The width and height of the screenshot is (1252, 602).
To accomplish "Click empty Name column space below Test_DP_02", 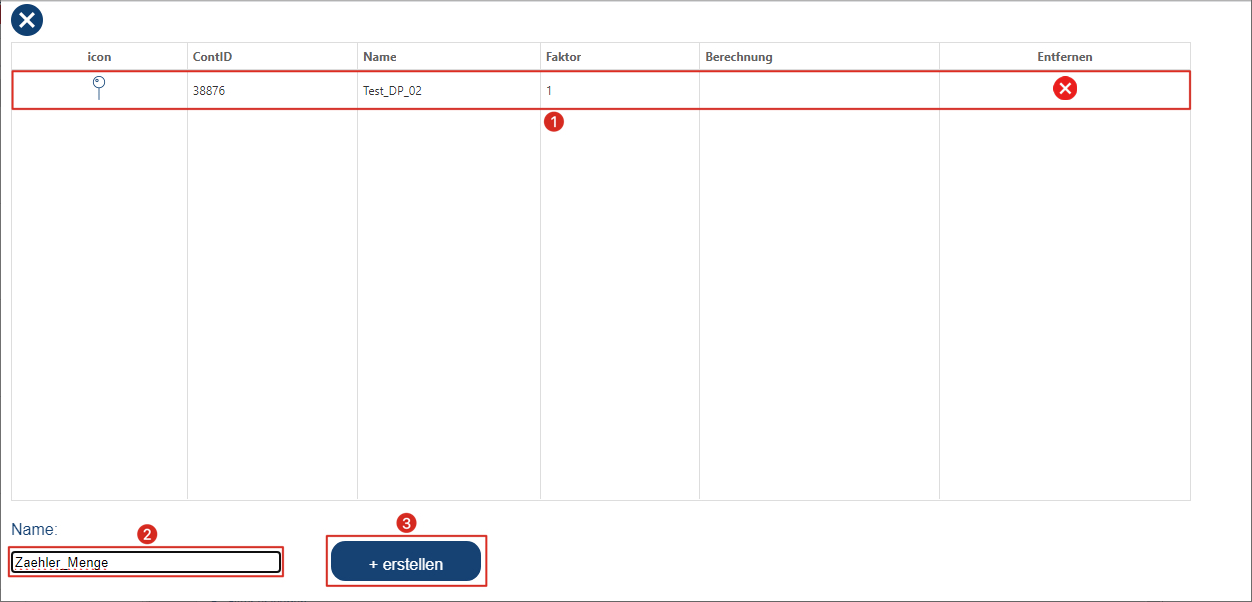I will click(x=448, y=300).
